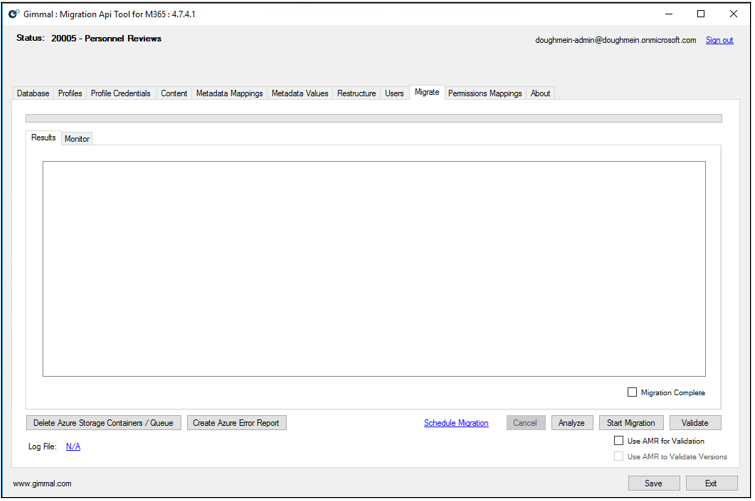Go to the Metadata Mappings tab
Screen dimensions: 755x501
(229, 93)
